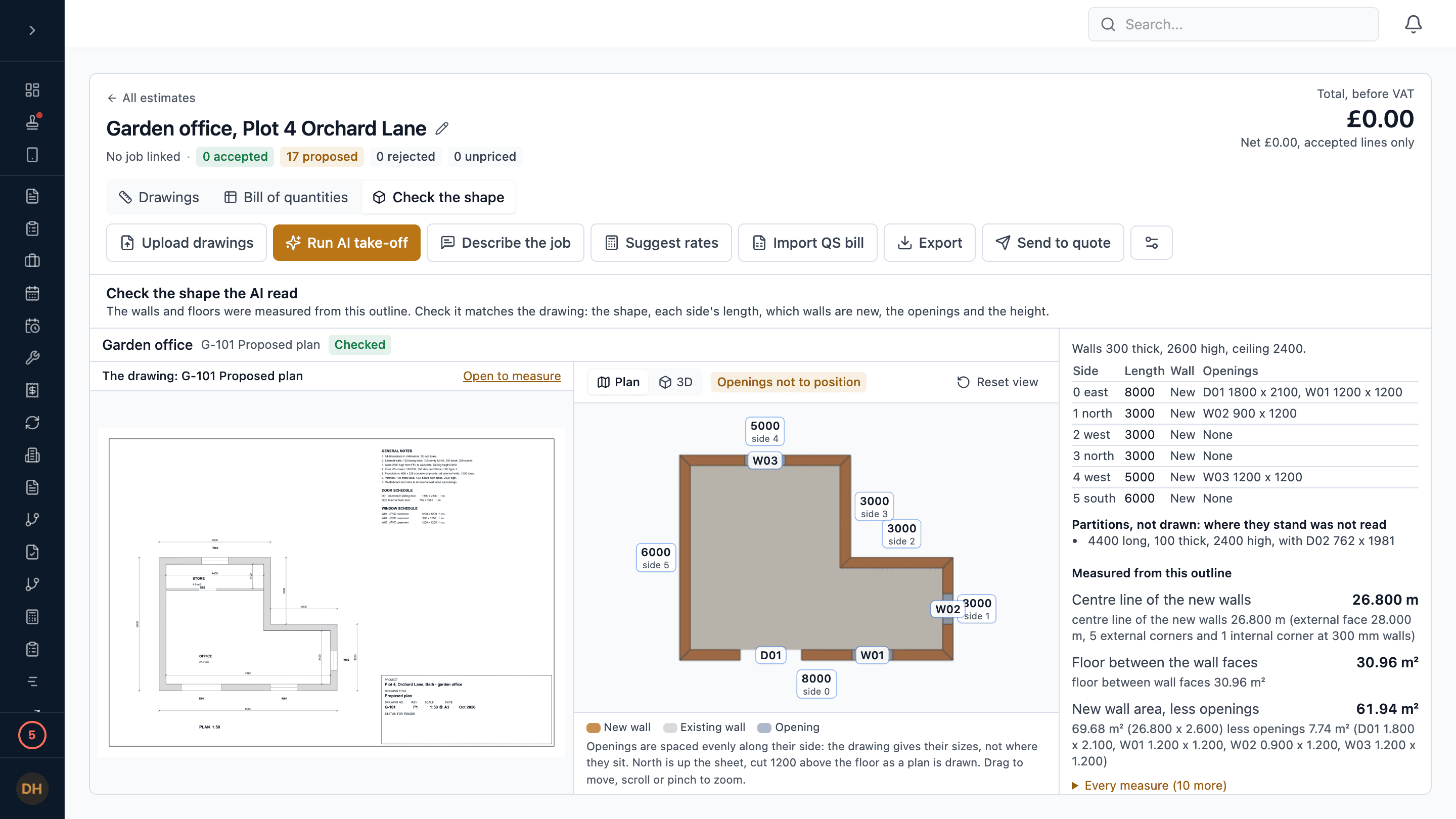Open the dashboard grid icon in sidebar
This screenshot has width=1456, height=819.
point(32,90)
